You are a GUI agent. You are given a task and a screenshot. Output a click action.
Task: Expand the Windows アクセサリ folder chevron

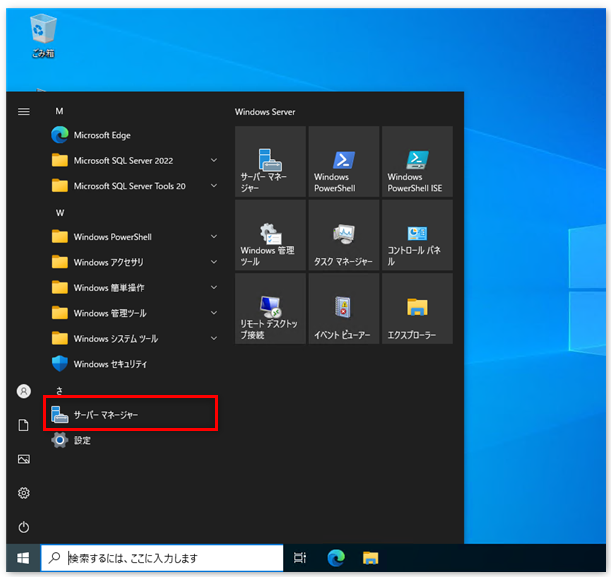[214, 262]
